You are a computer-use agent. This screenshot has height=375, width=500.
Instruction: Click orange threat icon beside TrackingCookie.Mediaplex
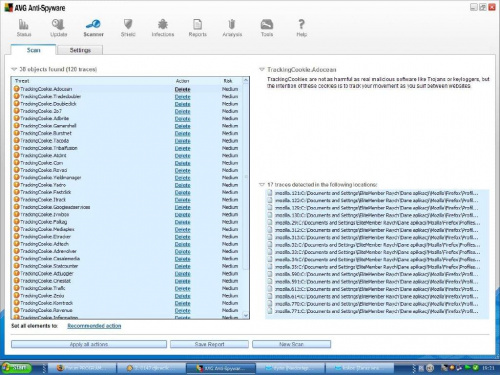[x=16, y=229]
